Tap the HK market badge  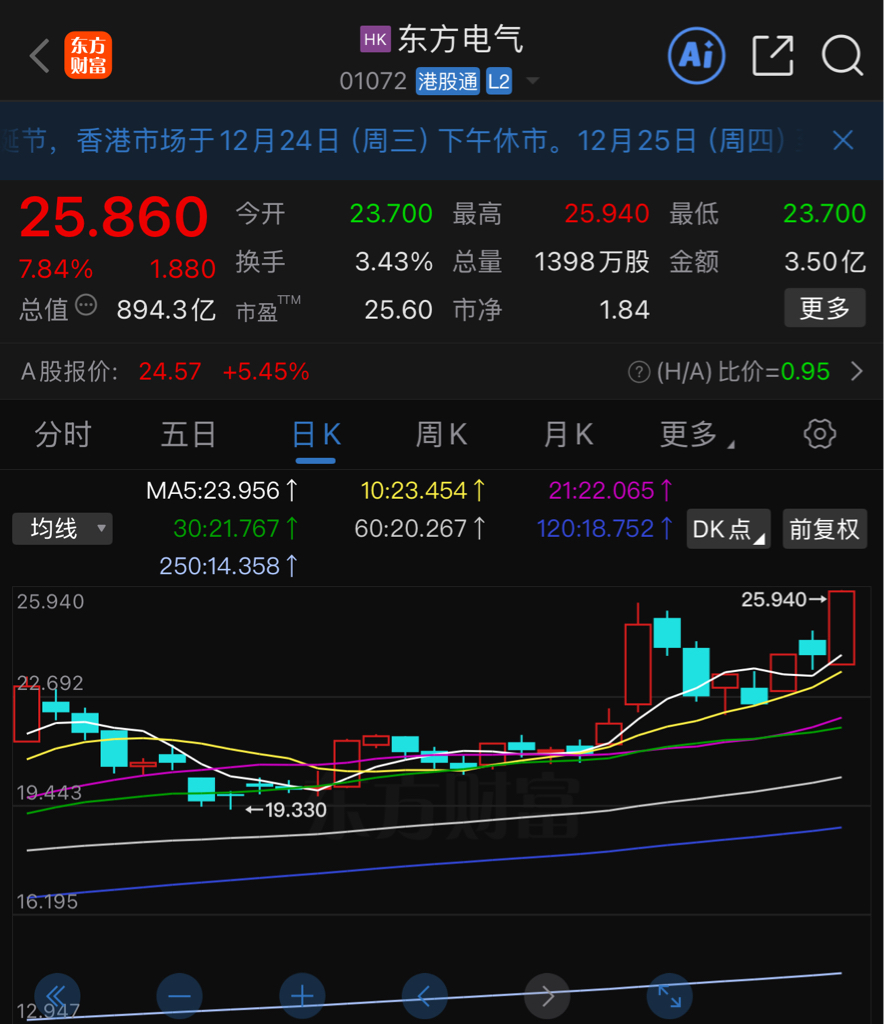point(375,39)
